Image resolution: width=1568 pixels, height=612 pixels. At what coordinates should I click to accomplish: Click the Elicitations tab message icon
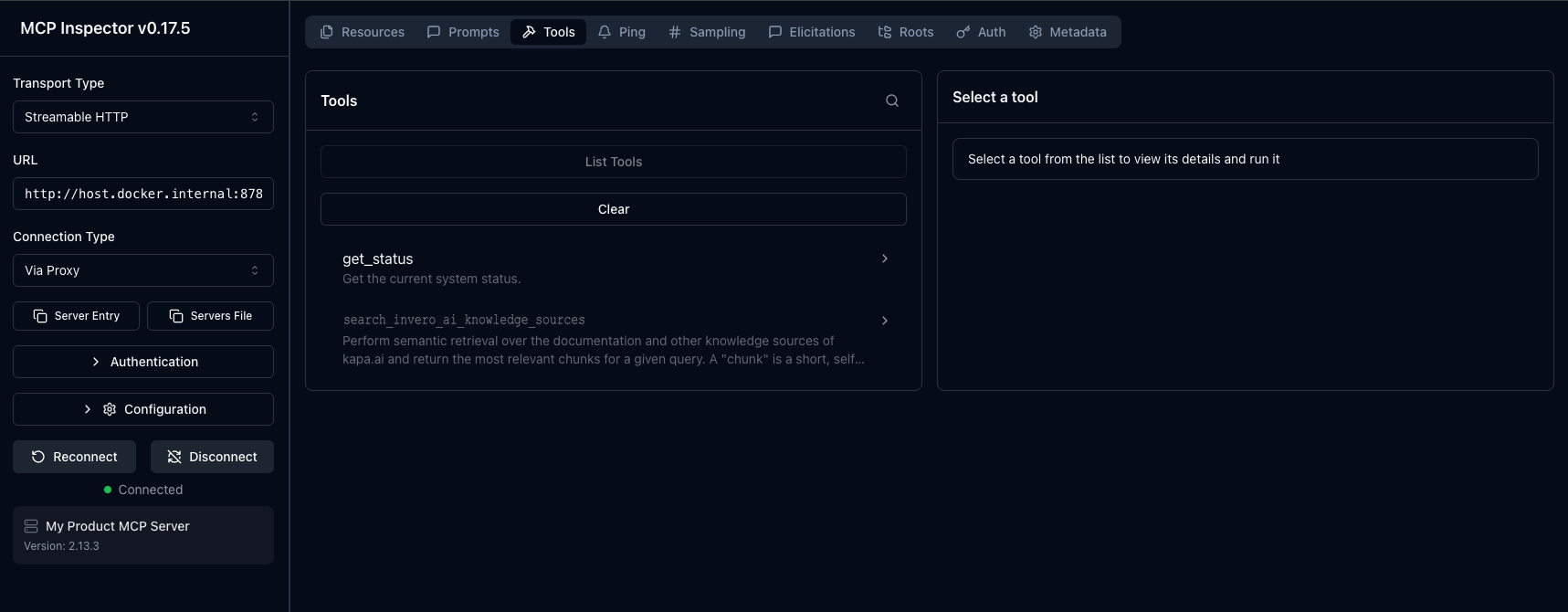click(x=775, y=32)
